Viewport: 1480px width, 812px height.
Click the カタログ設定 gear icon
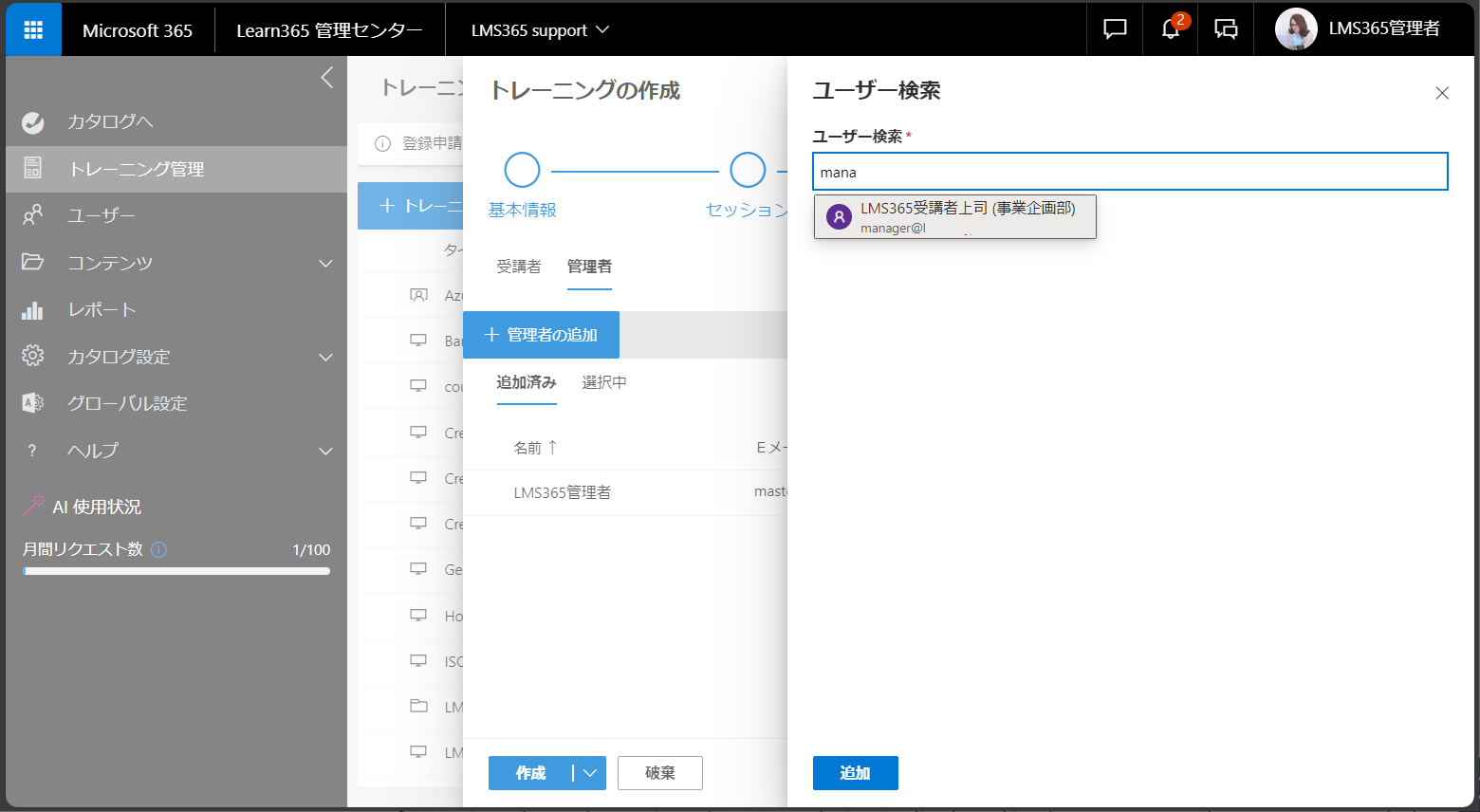point(33,356)
